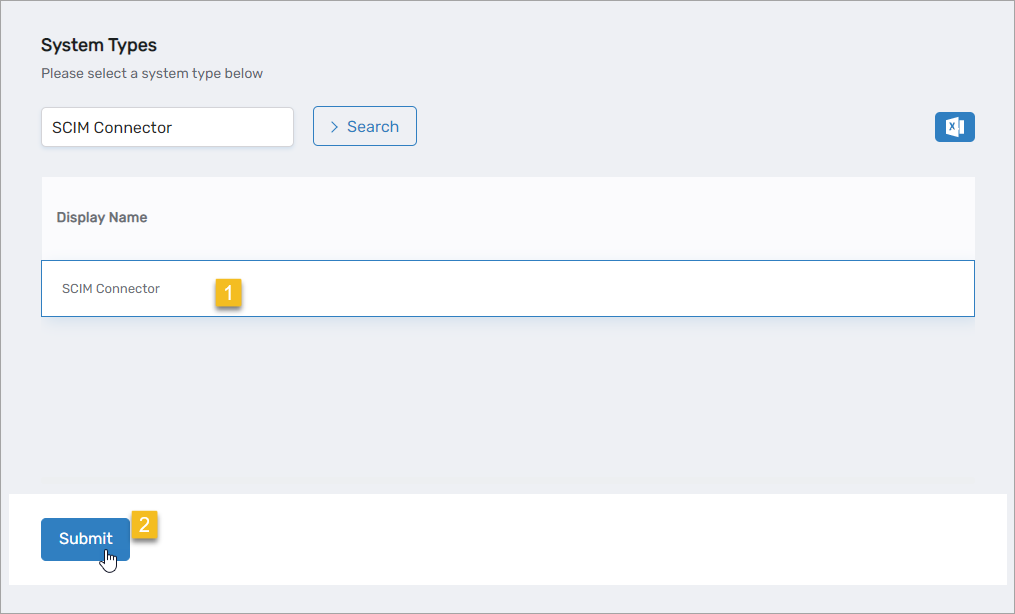
Task: Click the Display Name column header
Action: click(x=102, y=217)
